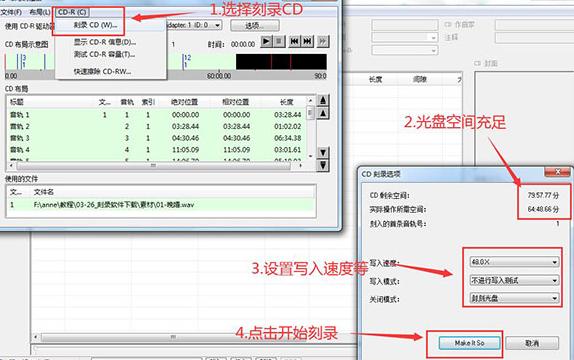Select the 音轨 2 row

pos(157,126)
